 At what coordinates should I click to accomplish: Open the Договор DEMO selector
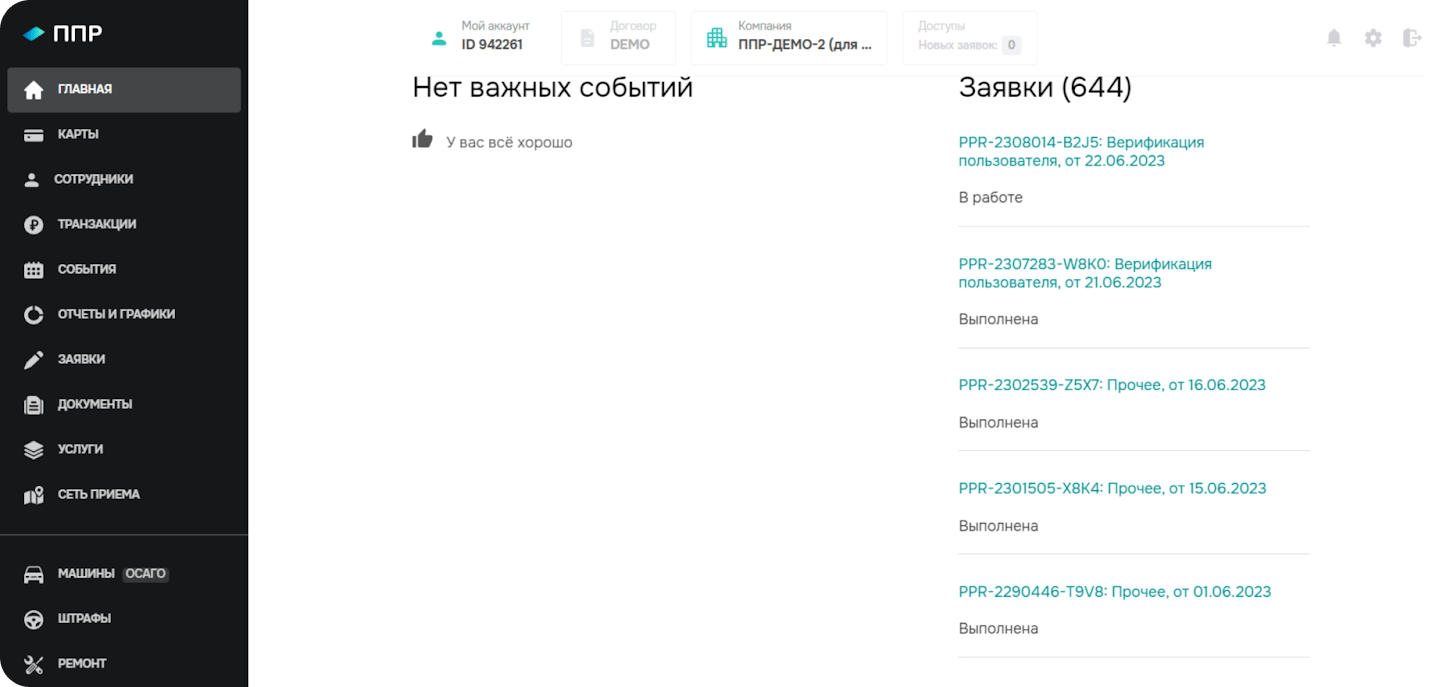[x=618, y=38]
